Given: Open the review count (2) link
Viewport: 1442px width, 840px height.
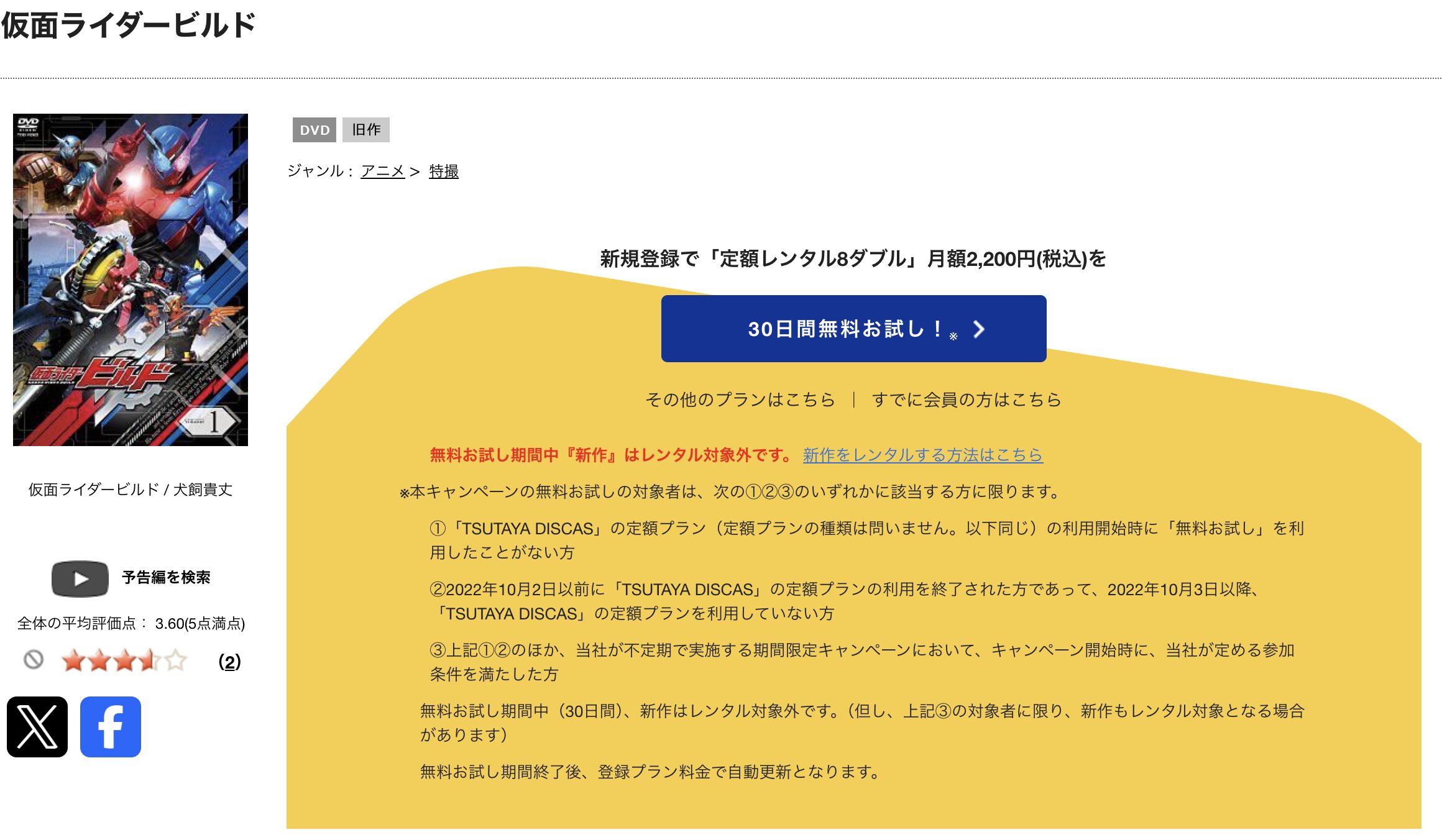Looking at the screenshot, I should click(229, 662).
